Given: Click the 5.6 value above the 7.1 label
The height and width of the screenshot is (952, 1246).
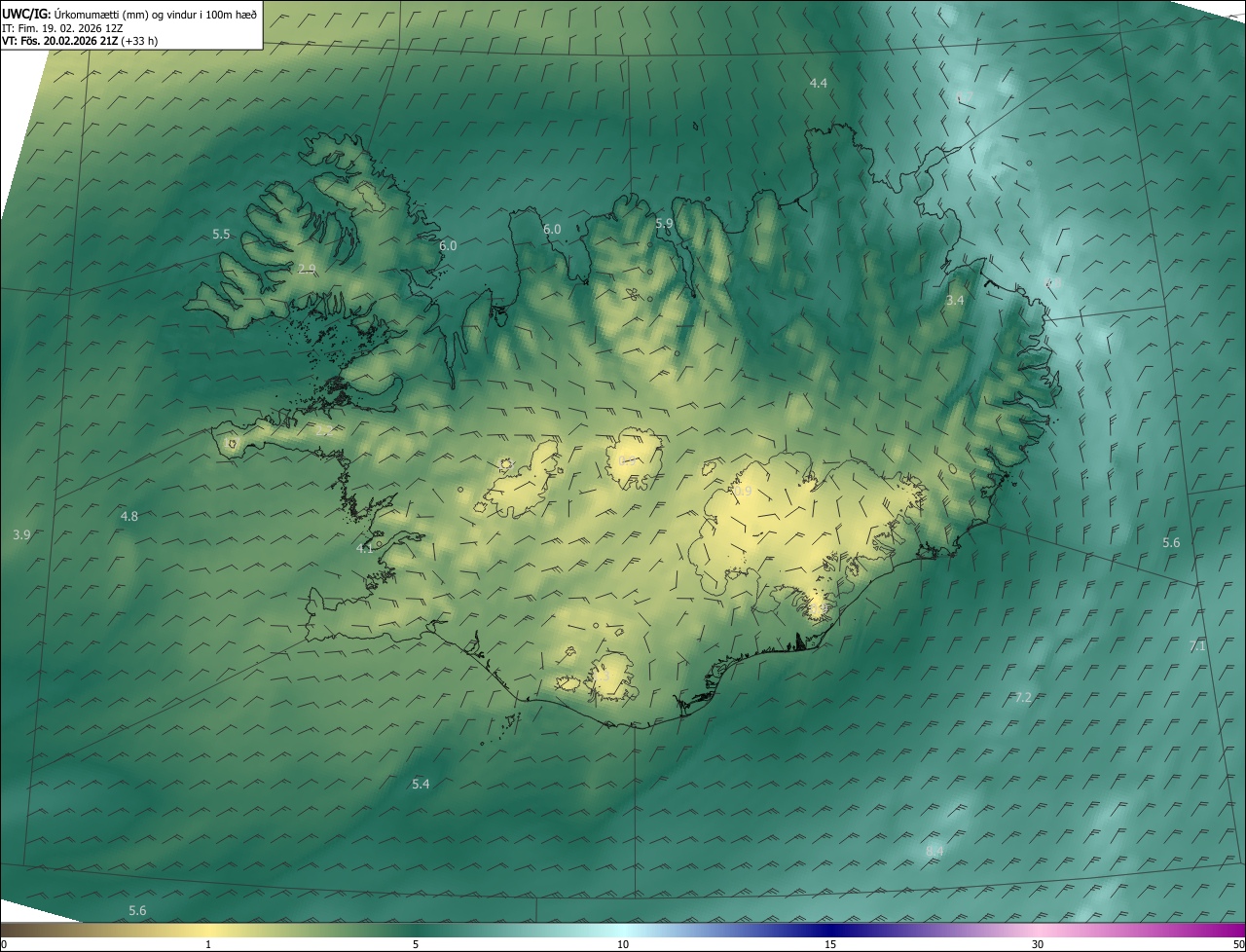Looking at the screenshot, I should coord(1171,543).
